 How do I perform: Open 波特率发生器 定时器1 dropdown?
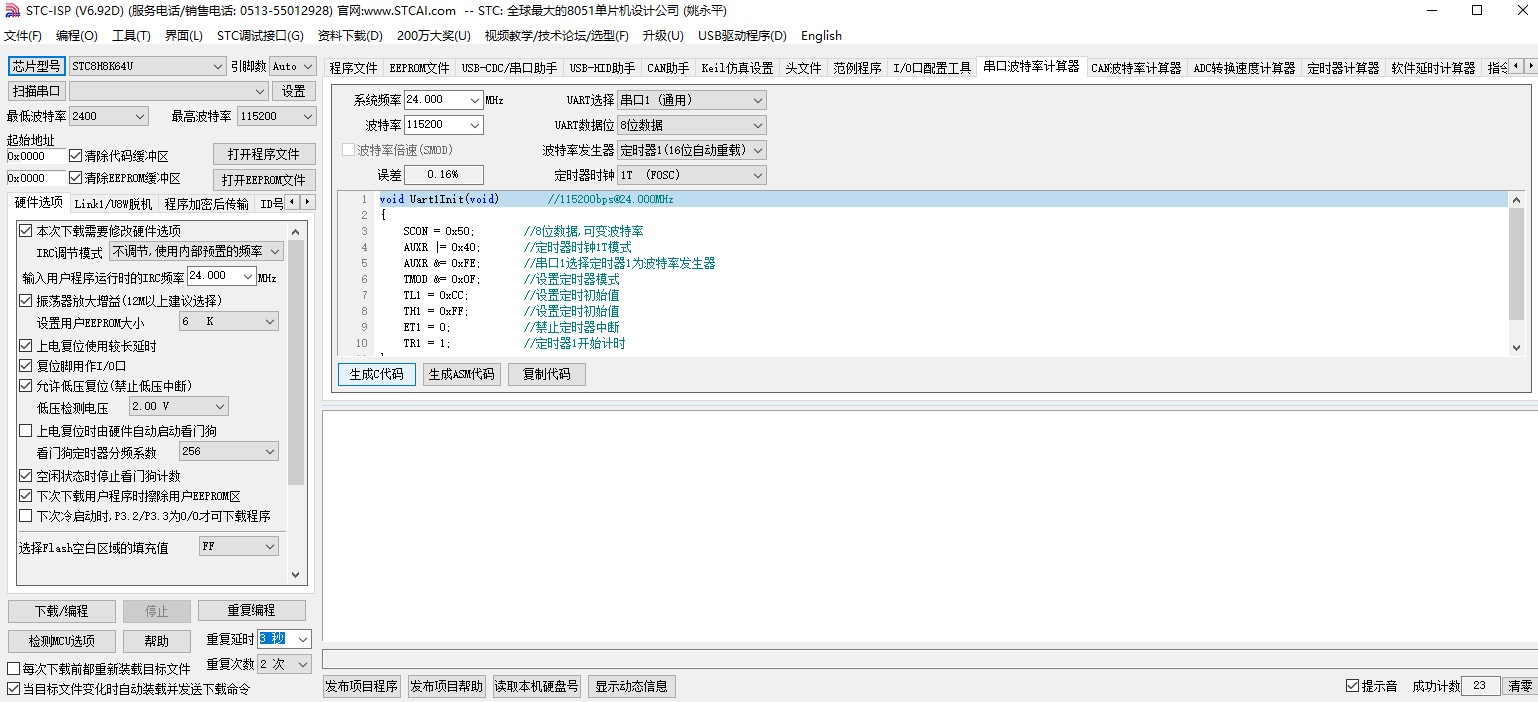[x=692, y=150]
